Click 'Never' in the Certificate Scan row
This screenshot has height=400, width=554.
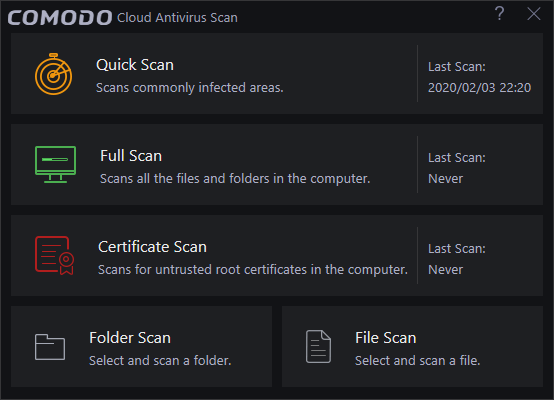[x=445, y=270]
